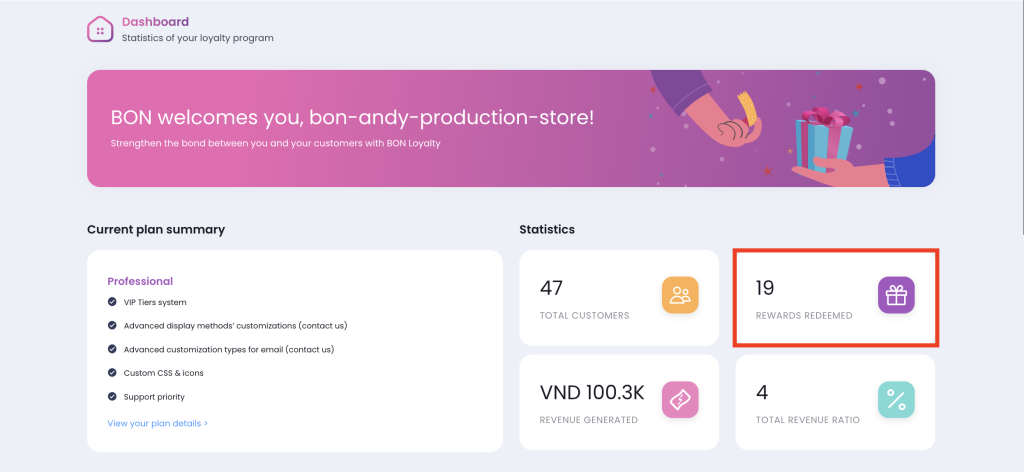
Task: Click the orange Total Customers people icon
Action: (680, 295)
